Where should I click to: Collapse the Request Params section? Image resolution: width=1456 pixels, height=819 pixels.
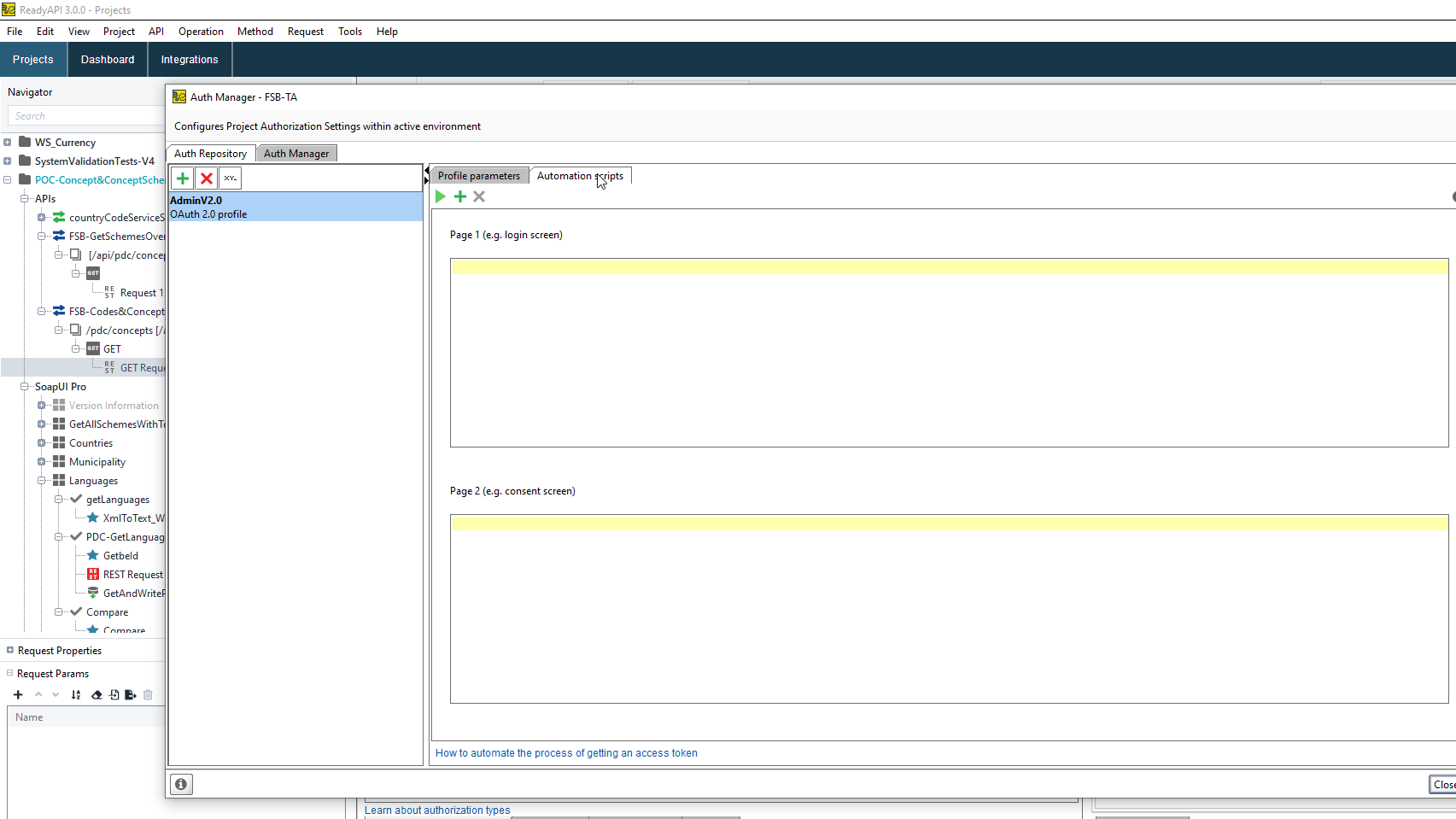pos(10,674)
